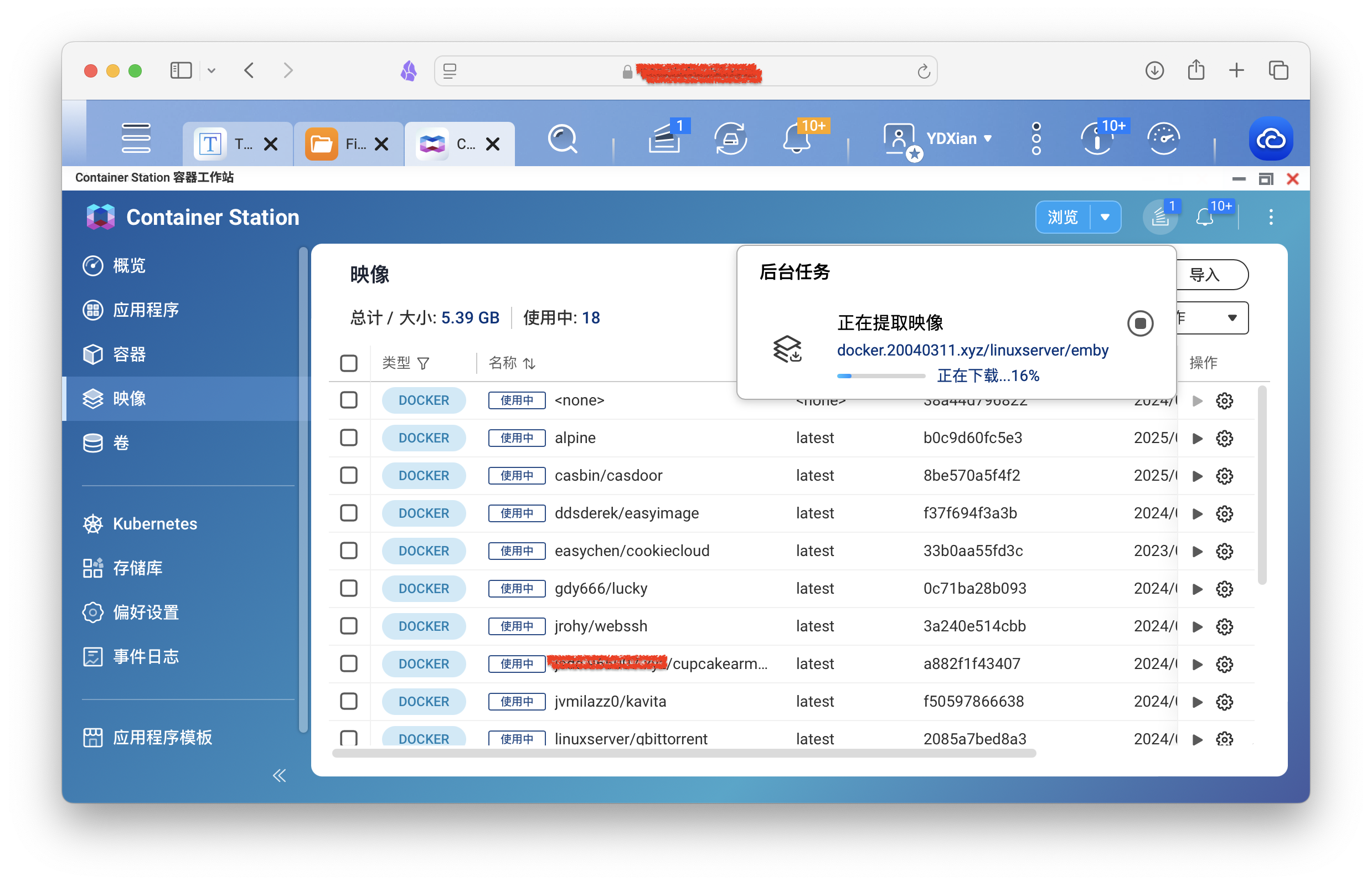Viewport: 1372px width, 885px height.
Task: Click Safari share icon
Action: pos(1195,70)
